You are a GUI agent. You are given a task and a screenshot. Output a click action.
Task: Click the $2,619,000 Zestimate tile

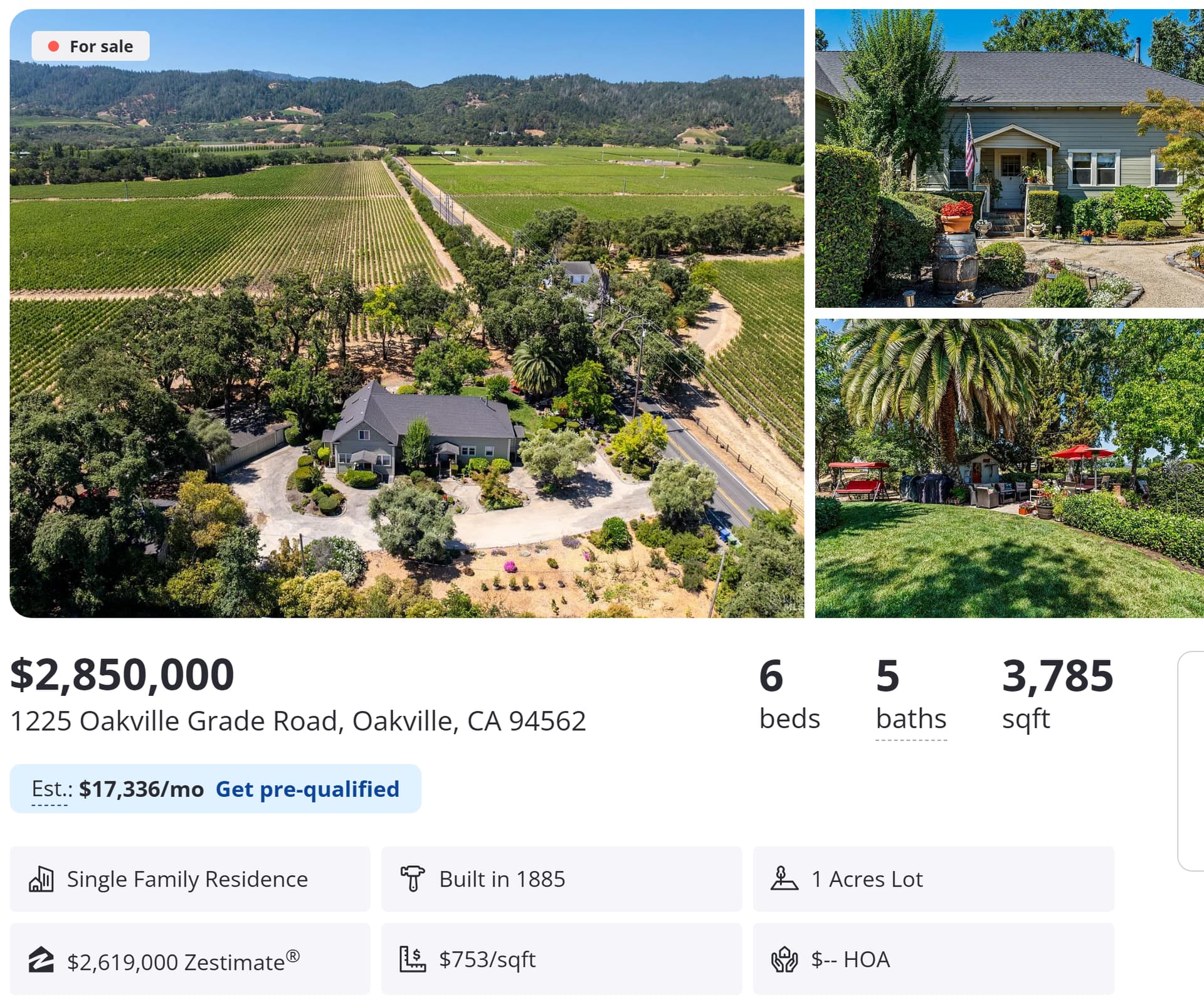pos(190,959)
